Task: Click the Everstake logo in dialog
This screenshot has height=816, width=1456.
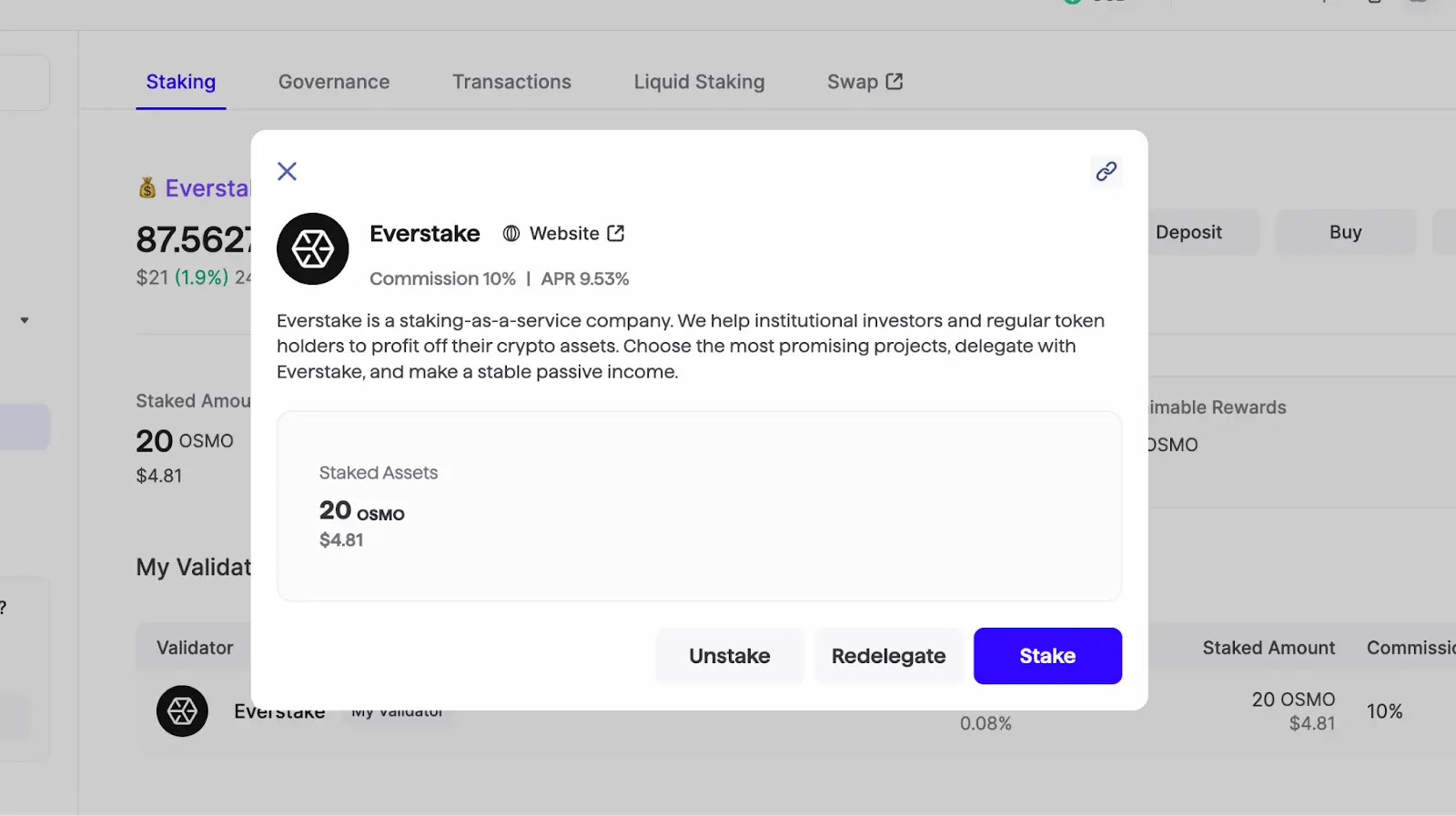Action: click(x=313, y=248)
